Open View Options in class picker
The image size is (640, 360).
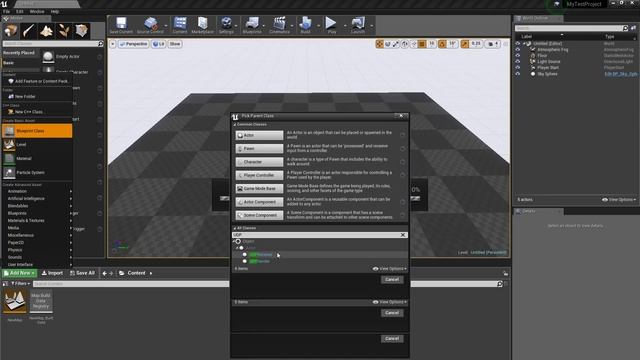click(x=389, y=269)
